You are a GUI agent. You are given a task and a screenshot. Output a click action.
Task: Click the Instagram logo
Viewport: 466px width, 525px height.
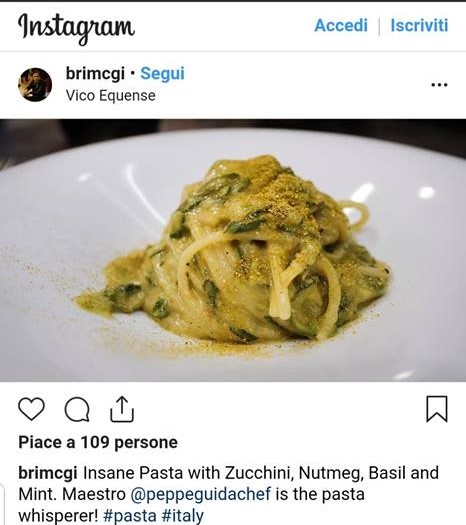click(76, 27)
